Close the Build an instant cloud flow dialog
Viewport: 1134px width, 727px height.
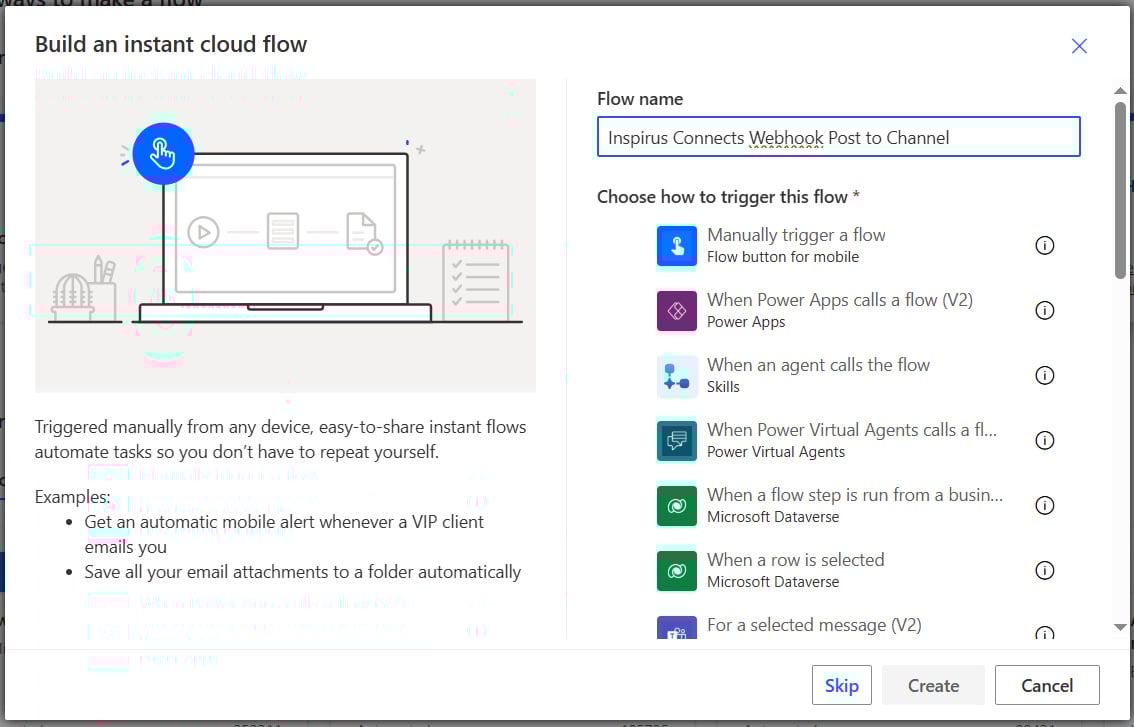point(1079,46)
